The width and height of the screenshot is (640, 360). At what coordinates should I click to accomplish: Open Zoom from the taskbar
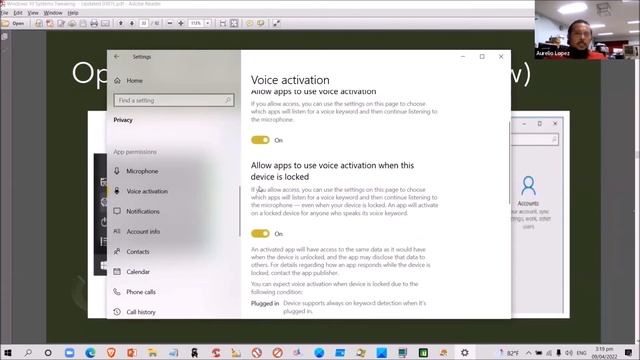pyautogui.click(x=69, y=353)
